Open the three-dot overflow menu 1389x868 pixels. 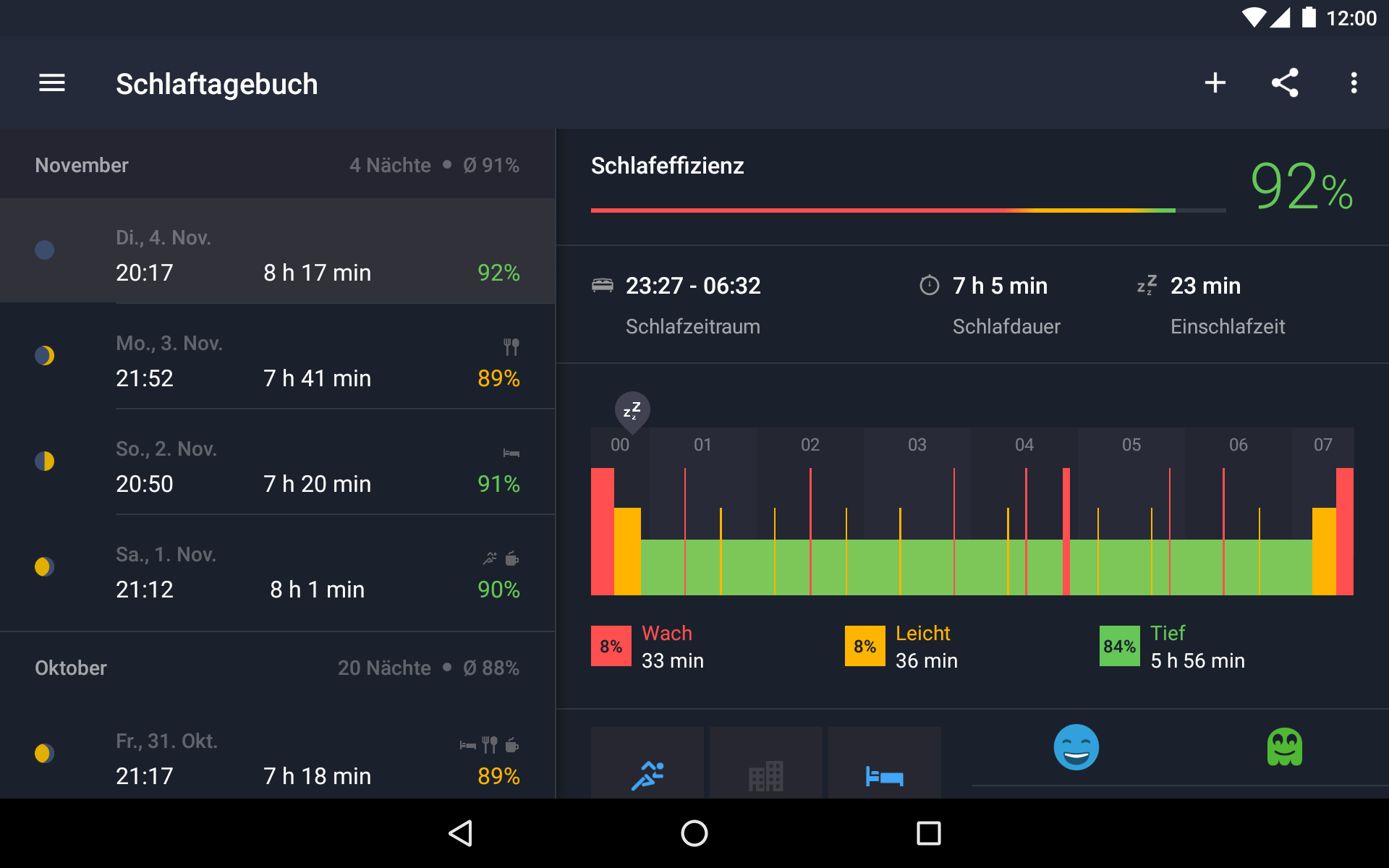pos(1354,83)
